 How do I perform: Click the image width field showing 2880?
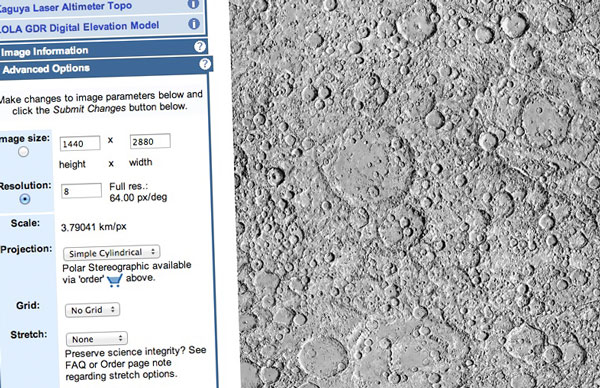pos(150,142)
